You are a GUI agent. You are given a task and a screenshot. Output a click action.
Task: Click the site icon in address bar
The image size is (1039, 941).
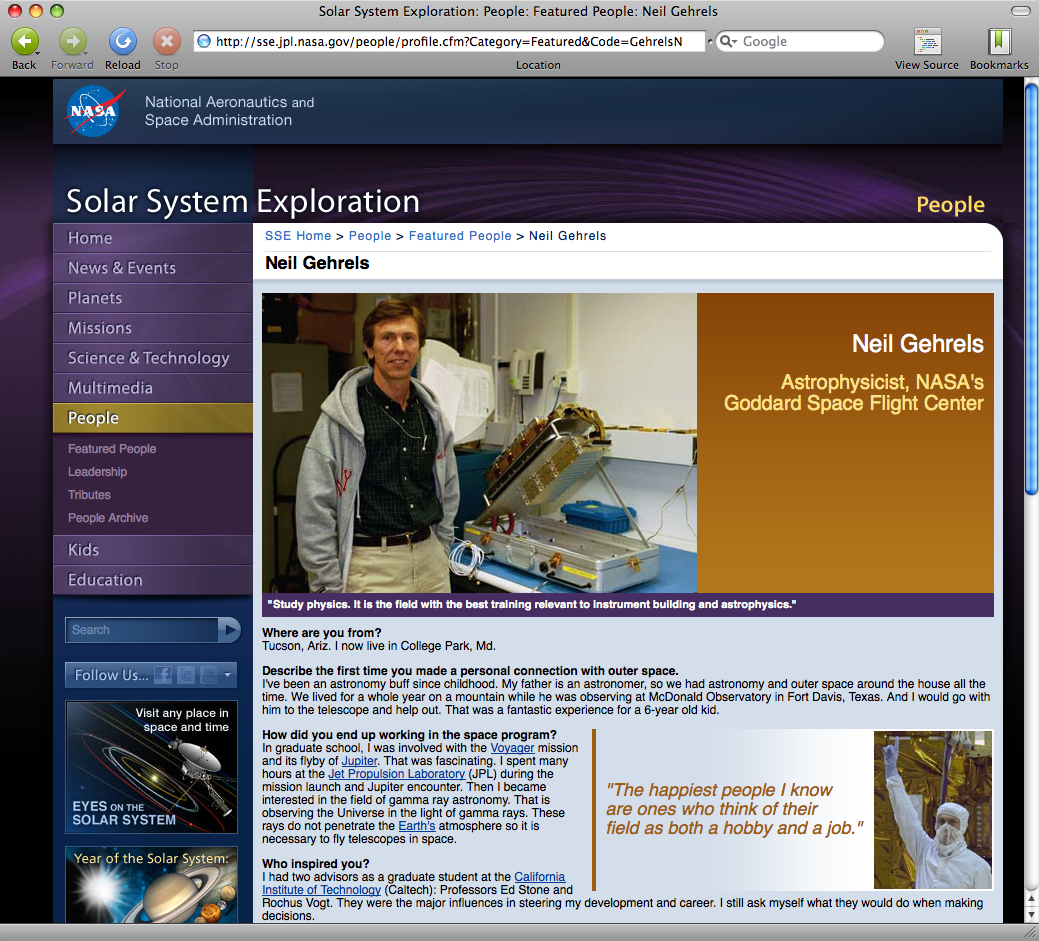click(x=204, y=41)
